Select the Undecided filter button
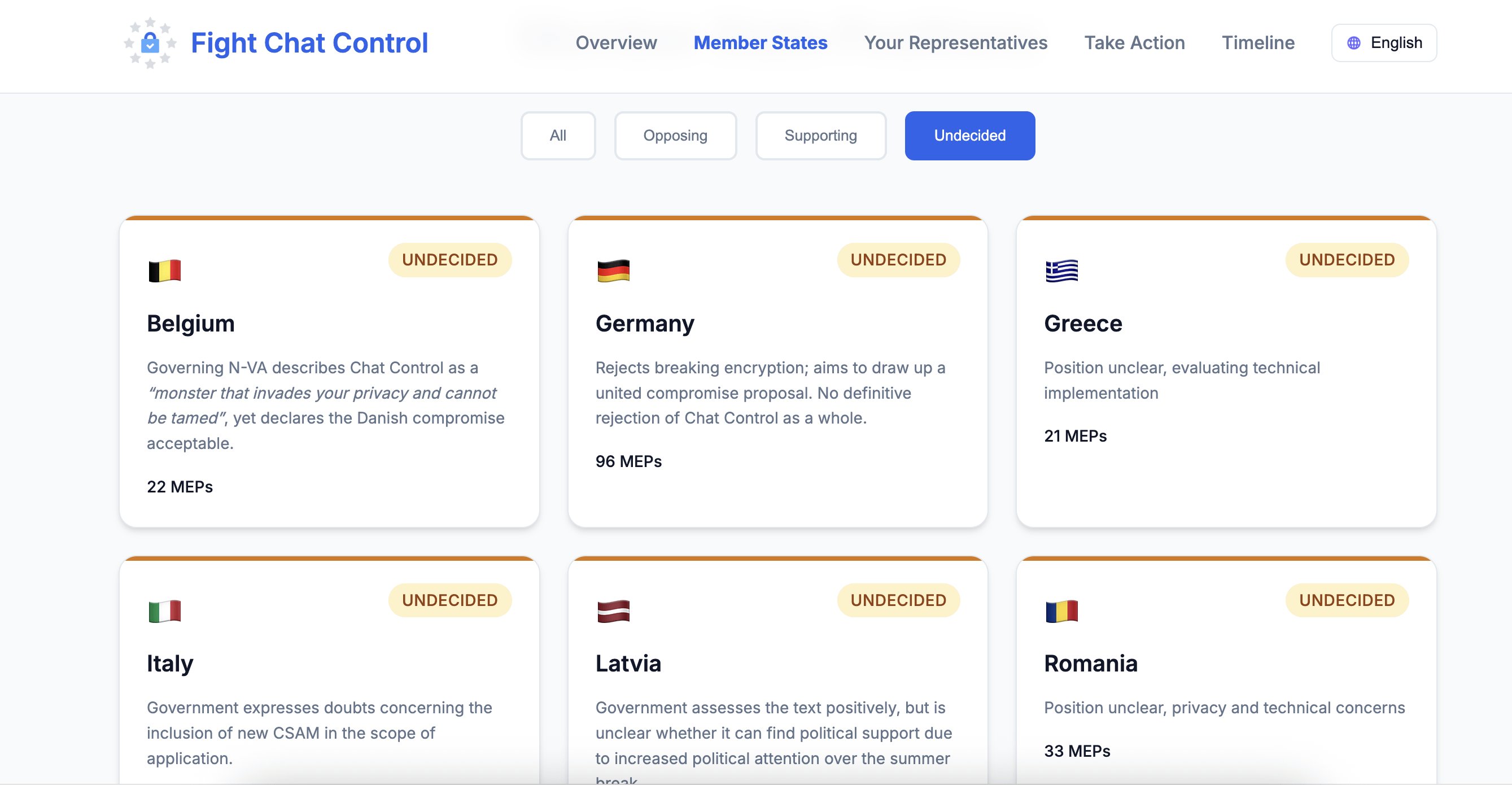1512x785 pixels. coord(969,136)
